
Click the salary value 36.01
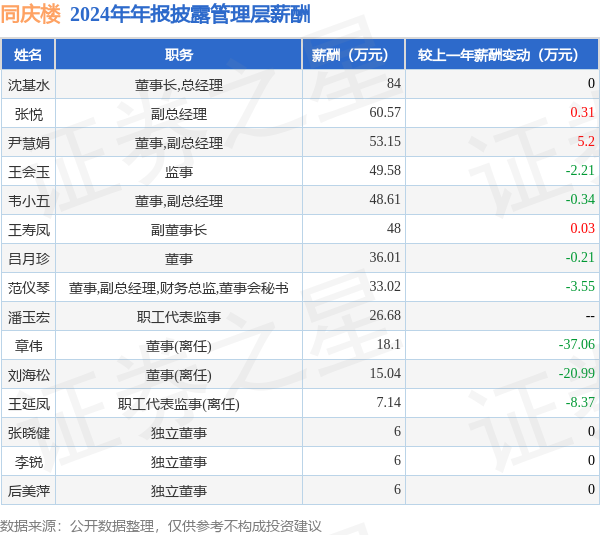(x=385, y=258)
